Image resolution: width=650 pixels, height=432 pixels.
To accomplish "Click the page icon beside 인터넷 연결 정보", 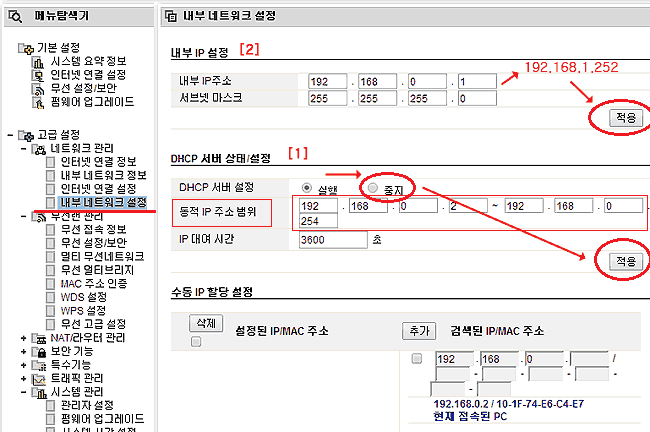I will (51, 163).
